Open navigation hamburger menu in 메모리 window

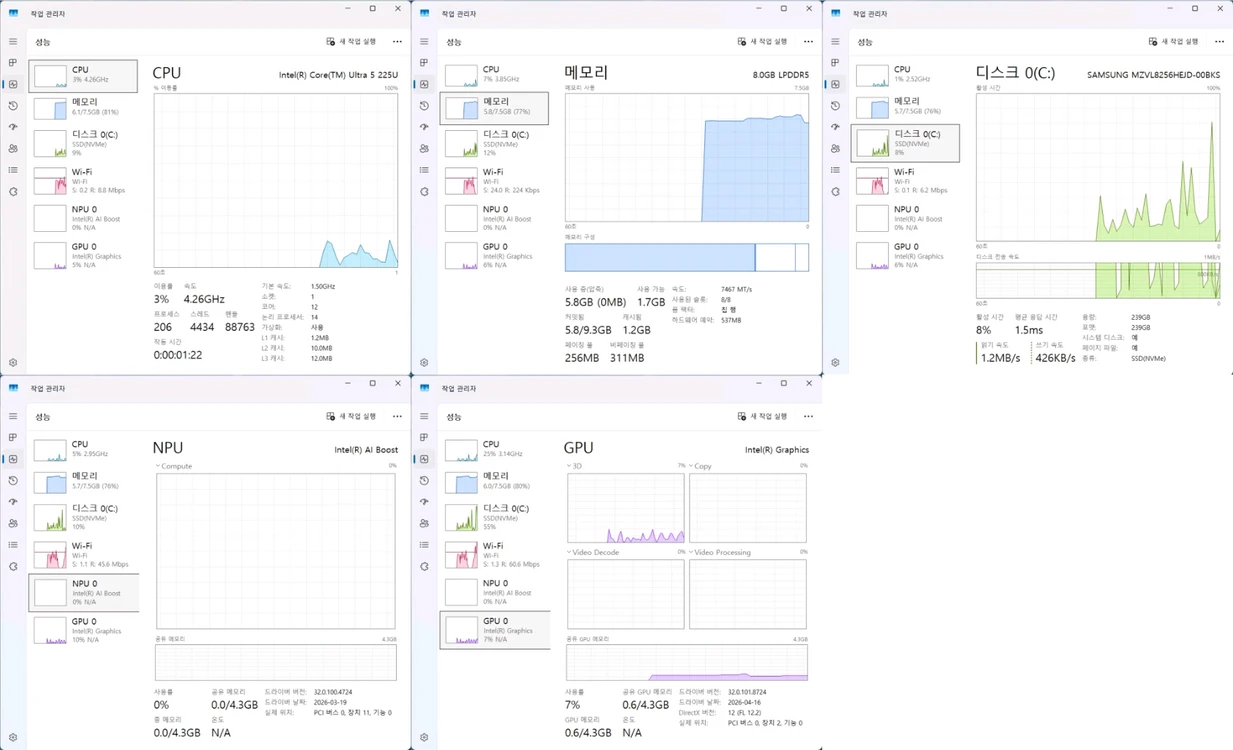point(424,42)
